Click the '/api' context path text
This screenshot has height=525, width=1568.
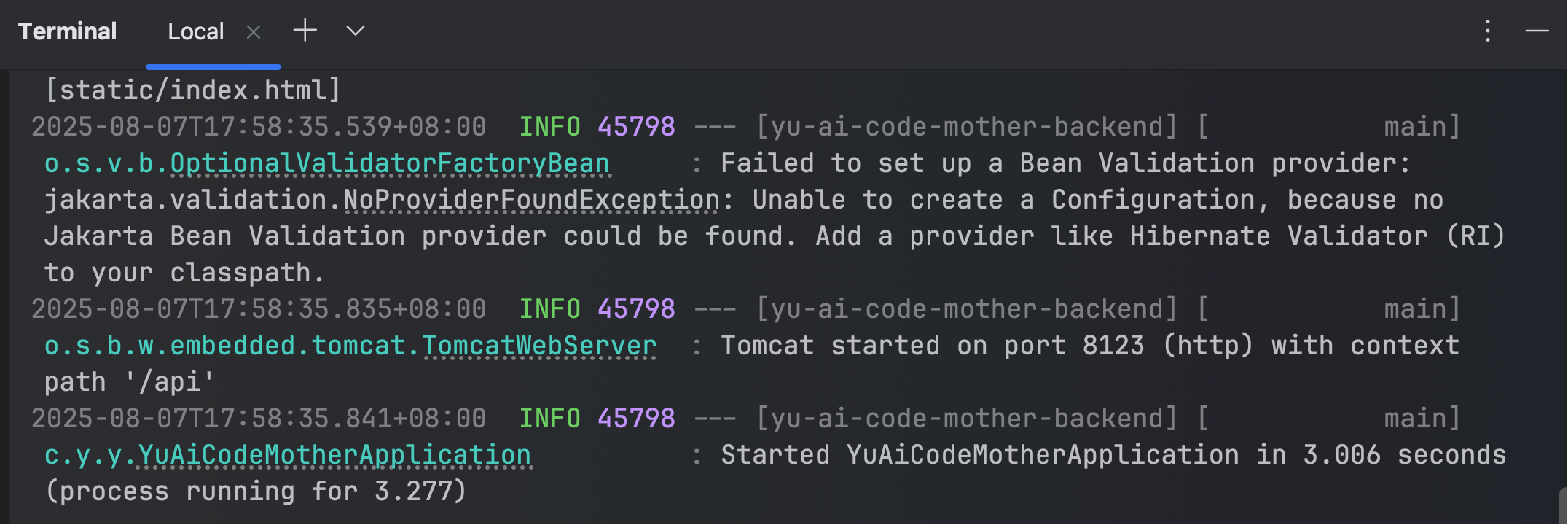[170, 383]
